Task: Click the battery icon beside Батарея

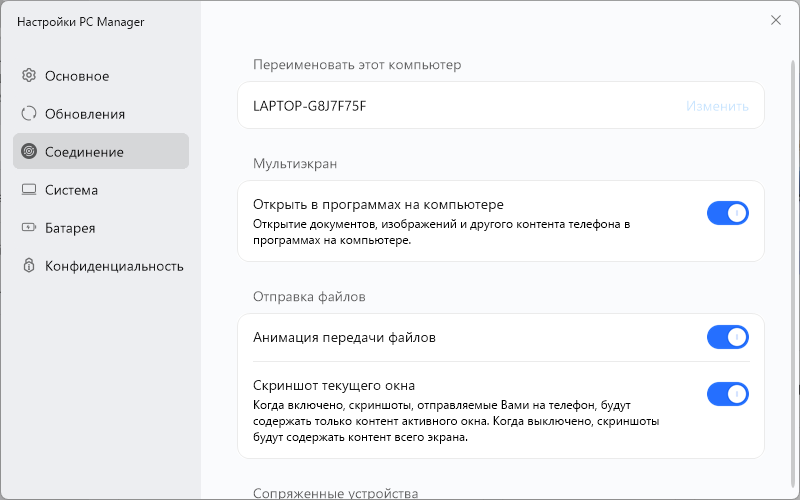Action: coord(29,228)
